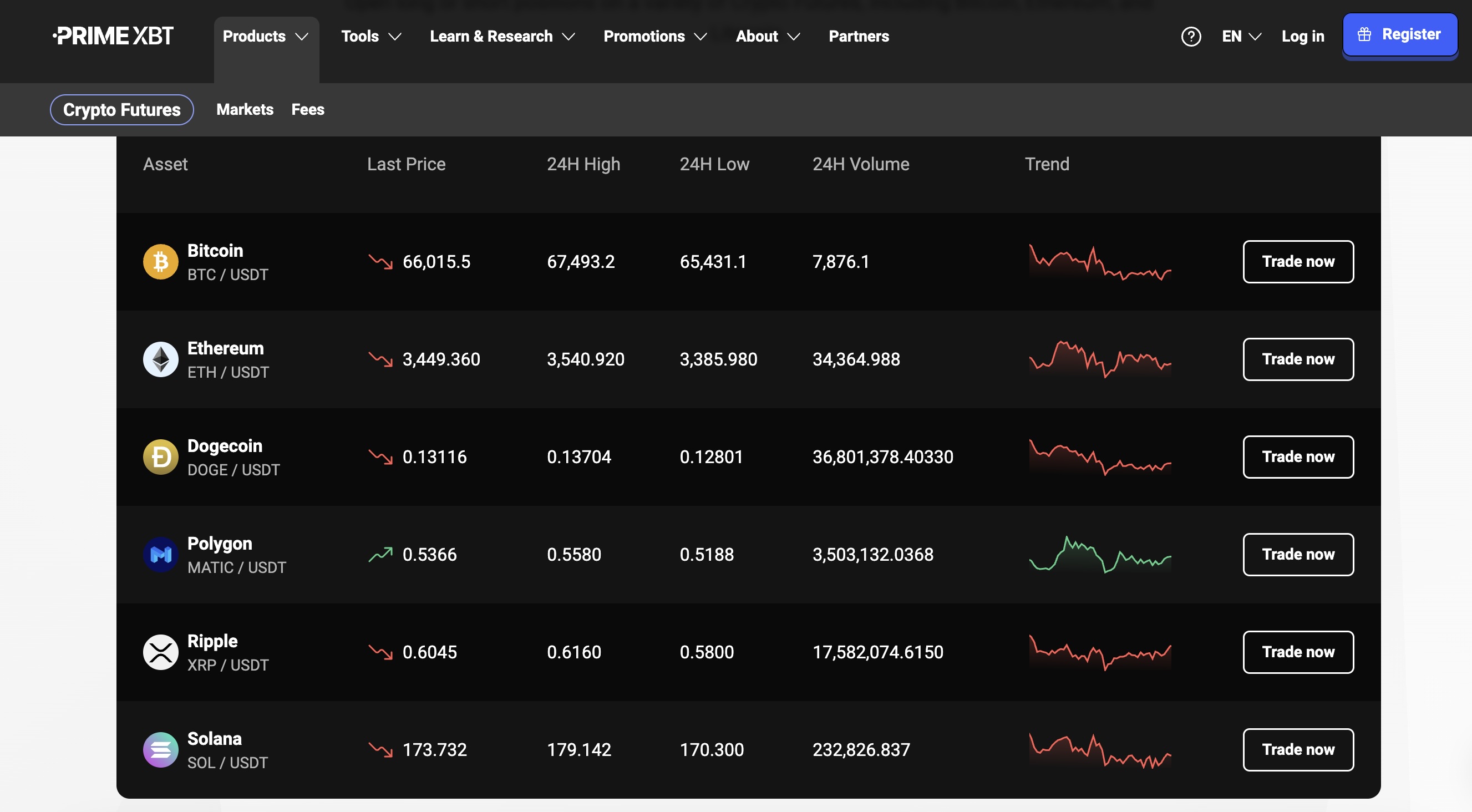The image size is (1472, 812).
Task: Click the Last Price column header
Action: pyautogui.click(x=407, y=165)
